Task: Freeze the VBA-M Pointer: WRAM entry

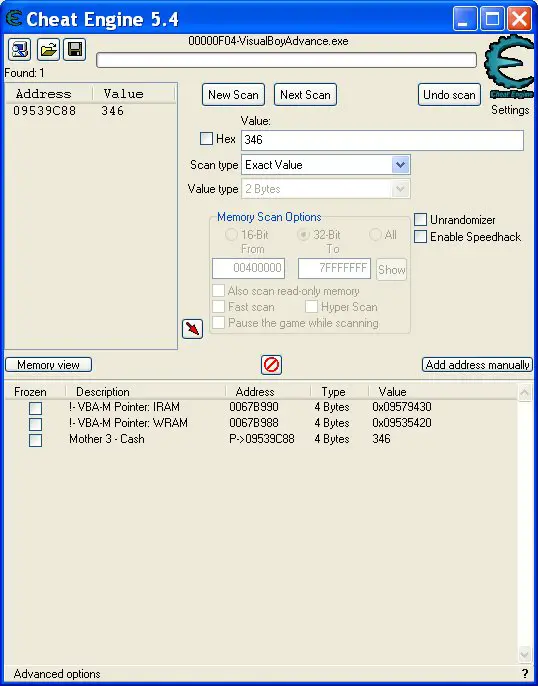Action: pyautogui.click(x=35, y=424)
